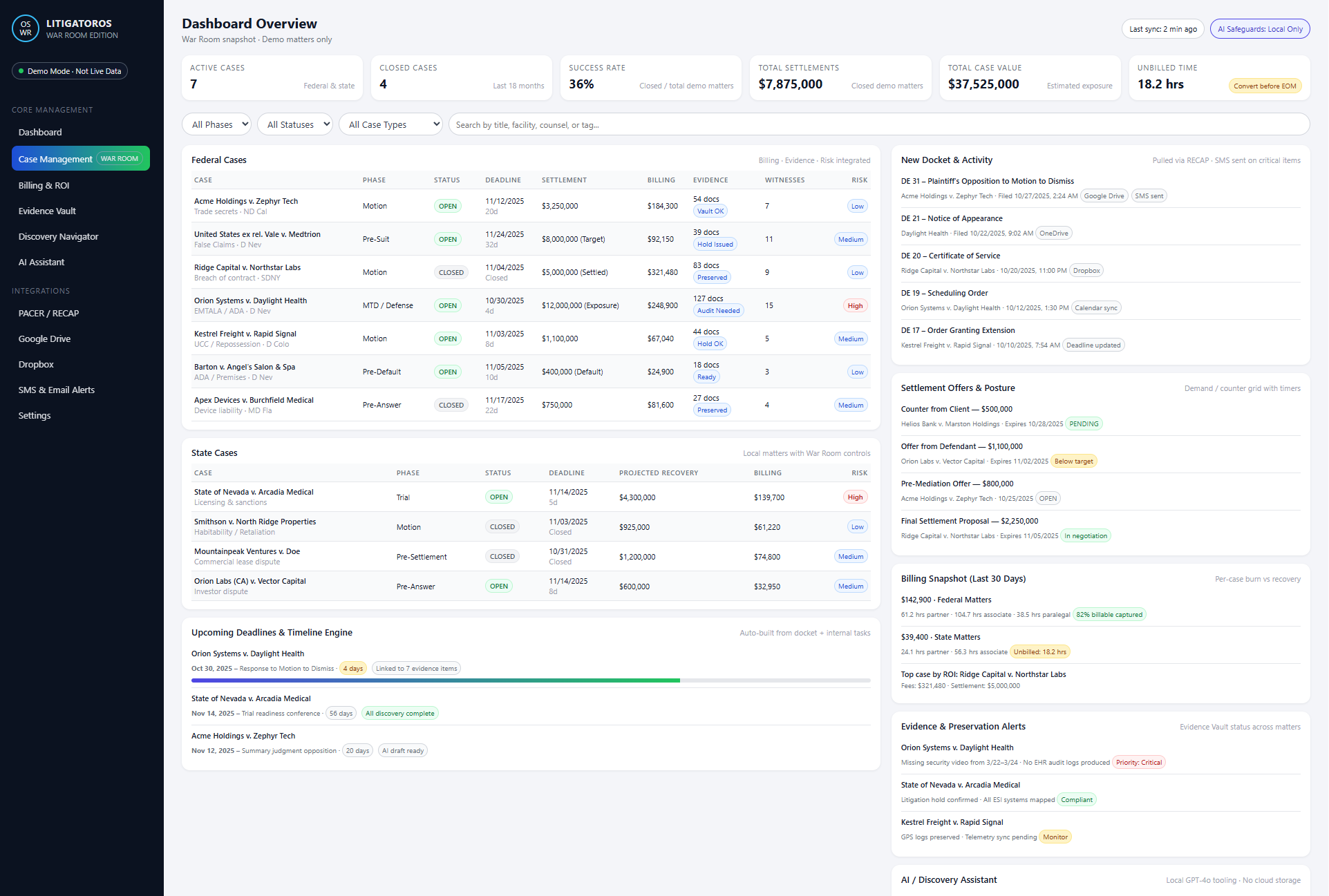
Task: Click the Google Drive badge on DE 31 docket entry
Action: click(1104, 196)
